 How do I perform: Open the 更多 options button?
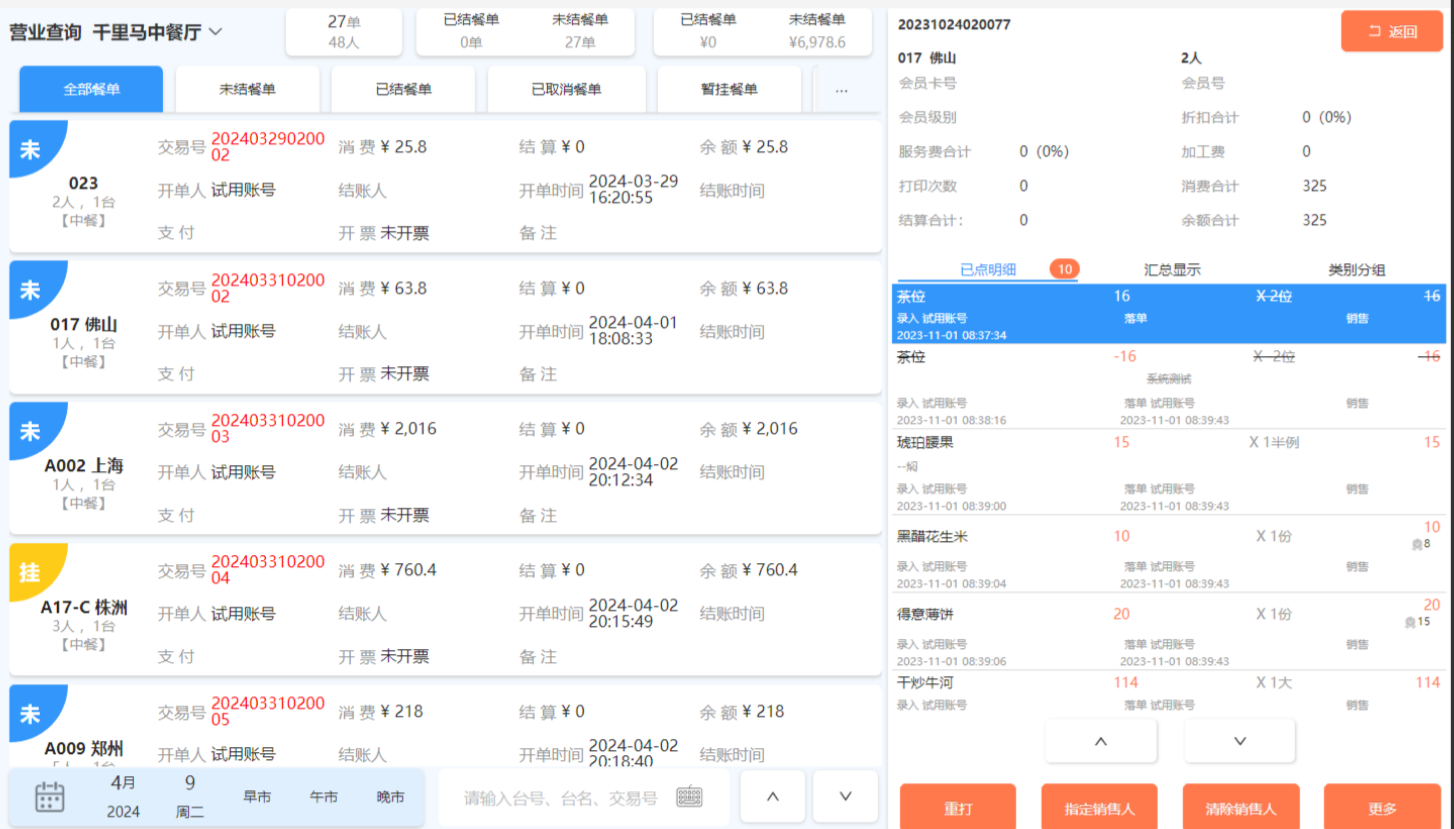click(x=1382, y=808)
